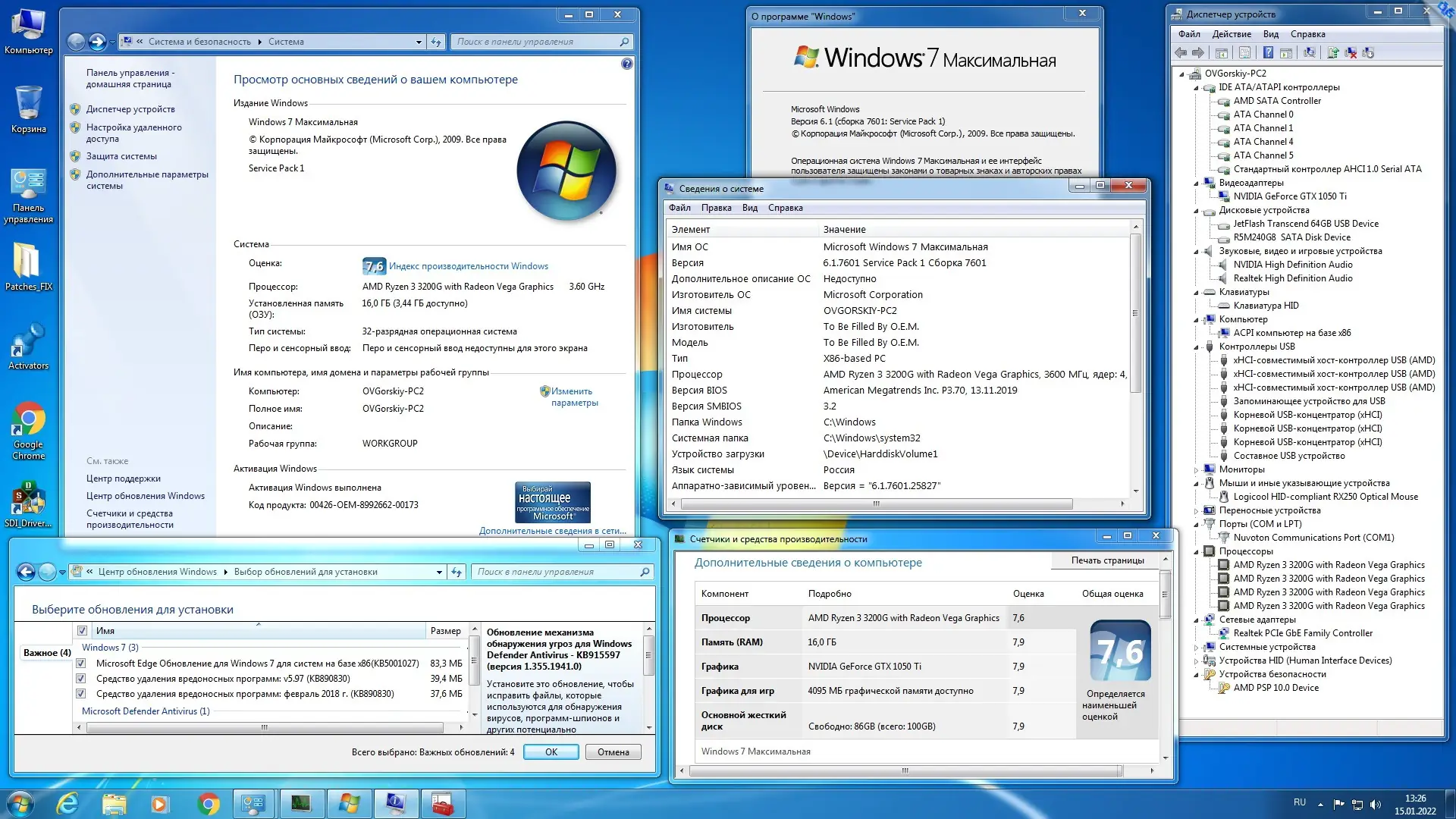Click the Изменить параметры link in the System window
The image size is (1456, 819).
coord(573,397)
